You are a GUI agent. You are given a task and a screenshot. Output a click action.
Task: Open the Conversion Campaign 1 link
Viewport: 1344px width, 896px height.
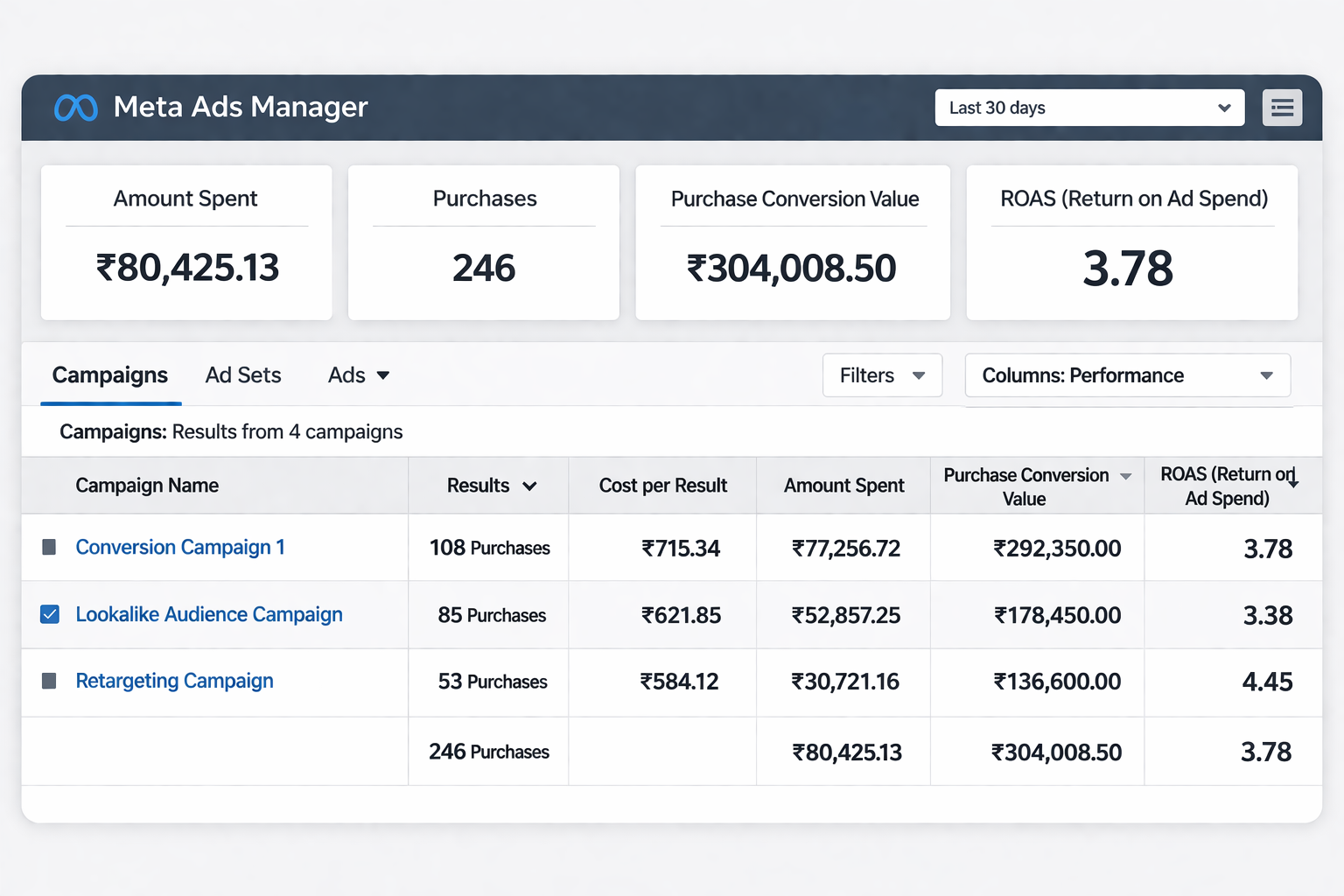tap(180, 548)
